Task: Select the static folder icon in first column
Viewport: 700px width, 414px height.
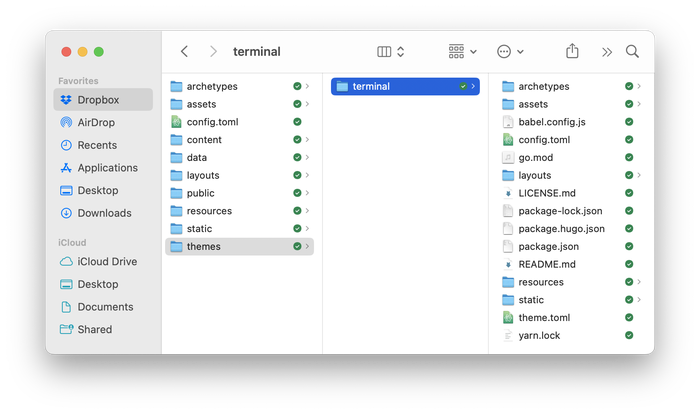Action: (x=176, y=229)
